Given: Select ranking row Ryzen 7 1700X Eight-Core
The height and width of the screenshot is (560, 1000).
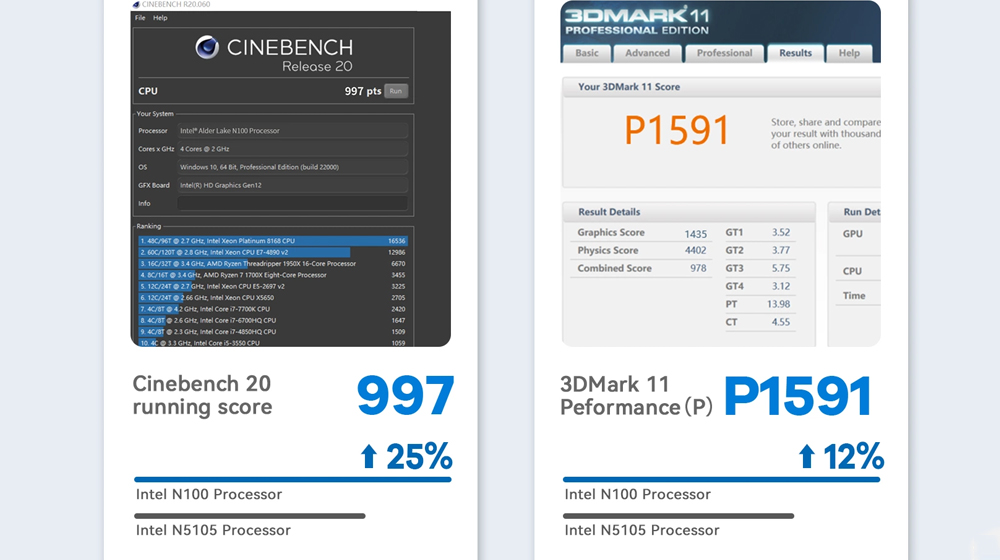Looking at the screenshot, I should (273, 275).
